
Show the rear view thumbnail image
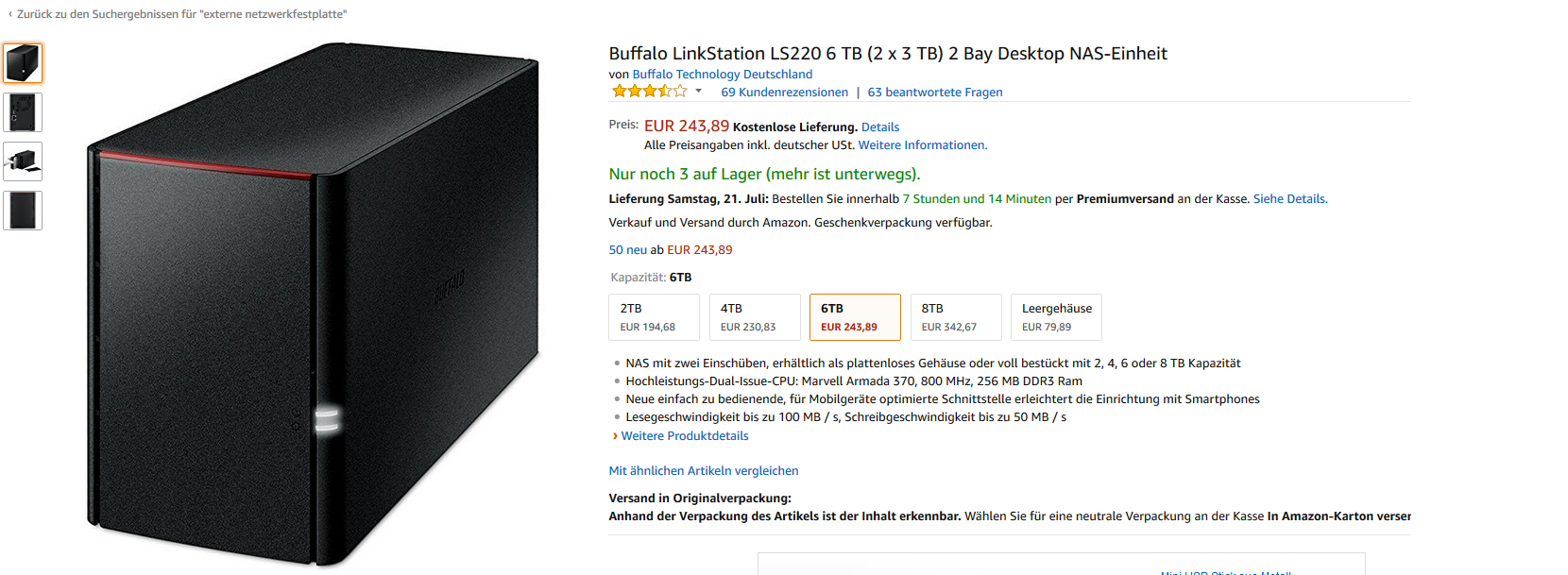(23, 112)
